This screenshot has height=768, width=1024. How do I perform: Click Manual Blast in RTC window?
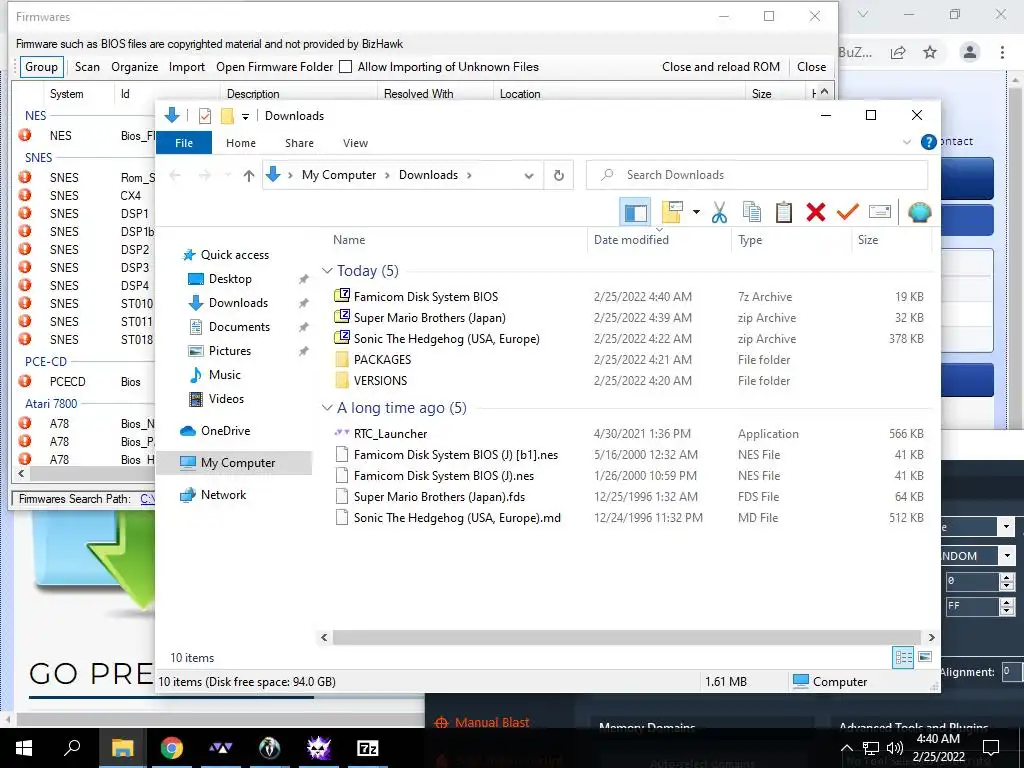492,722
